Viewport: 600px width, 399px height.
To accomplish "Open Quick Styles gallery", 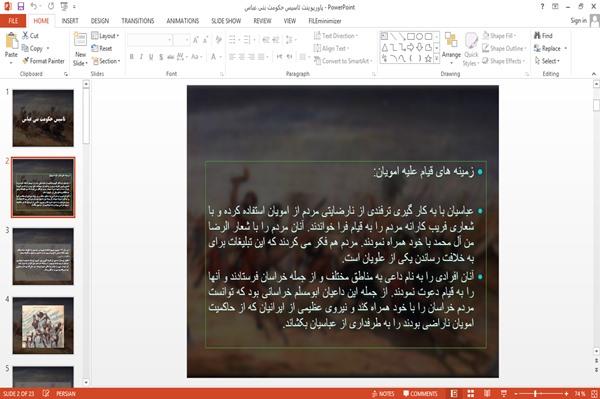I will pos(471,50).
